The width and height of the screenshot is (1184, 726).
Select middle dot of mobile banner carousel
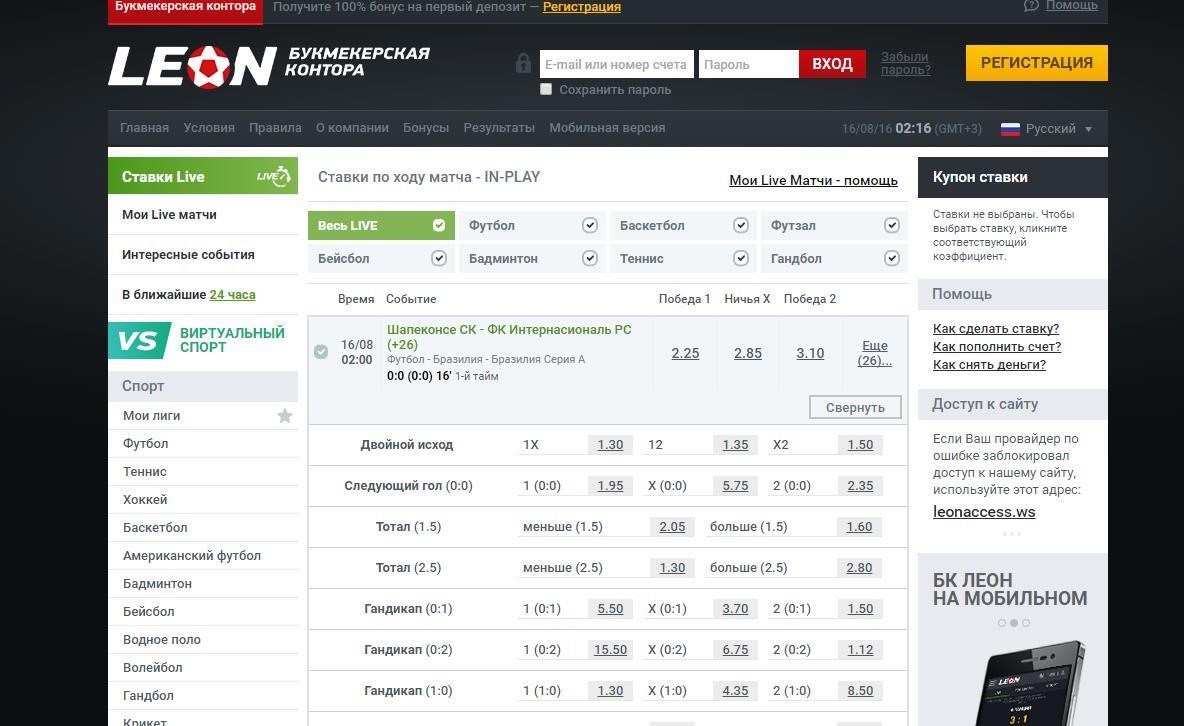pos(1013,623)
